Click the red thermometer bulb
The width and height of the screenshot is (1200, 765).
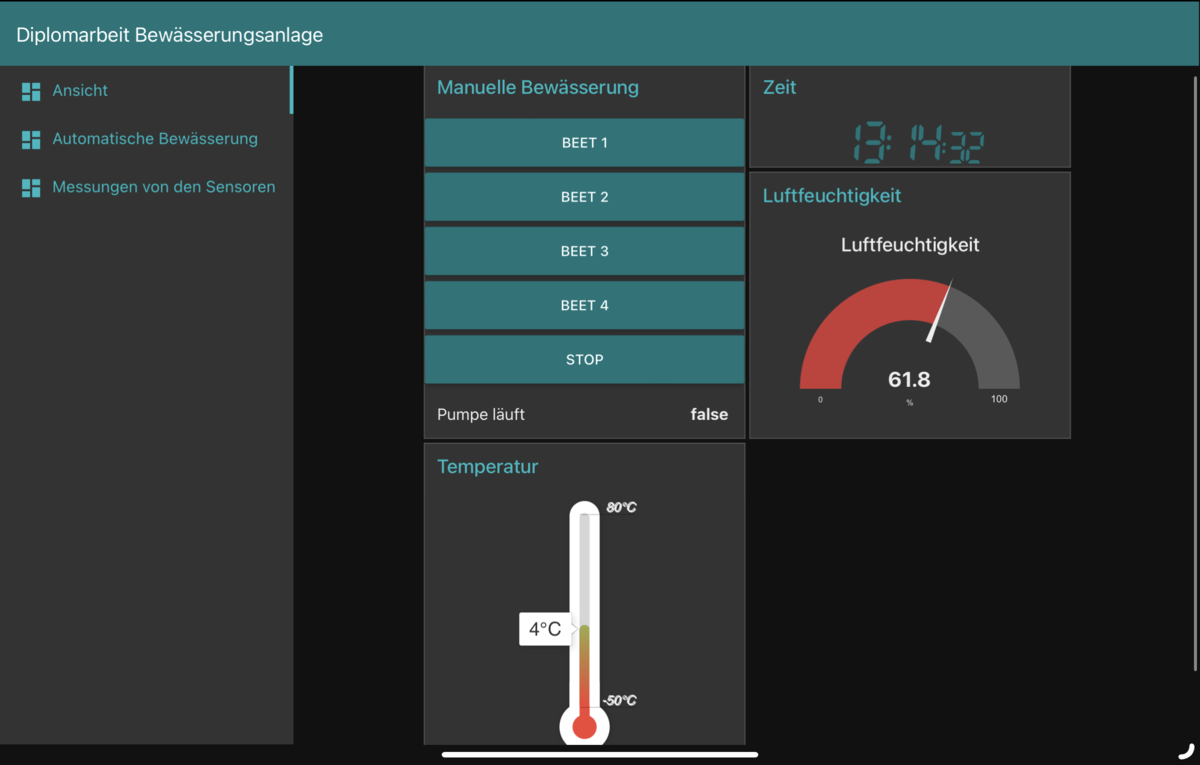(x=584, y=727)
